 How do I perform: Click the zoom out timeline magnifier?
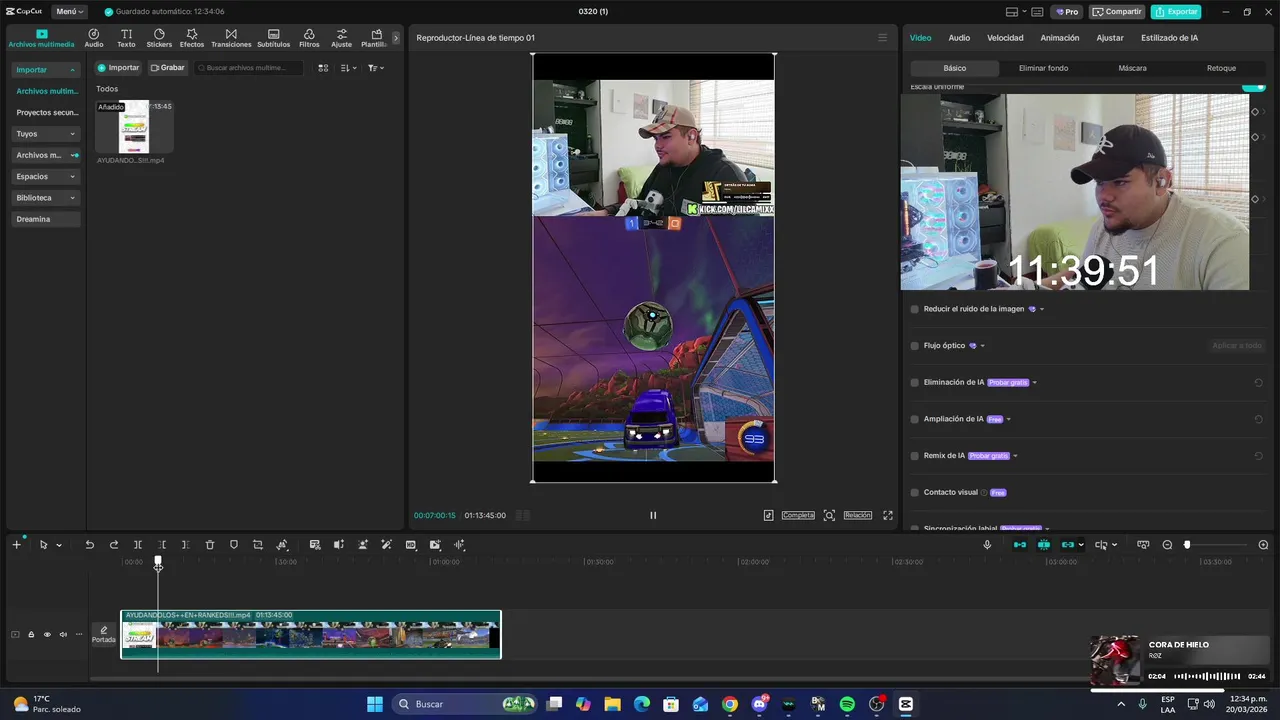(1167, 545)
